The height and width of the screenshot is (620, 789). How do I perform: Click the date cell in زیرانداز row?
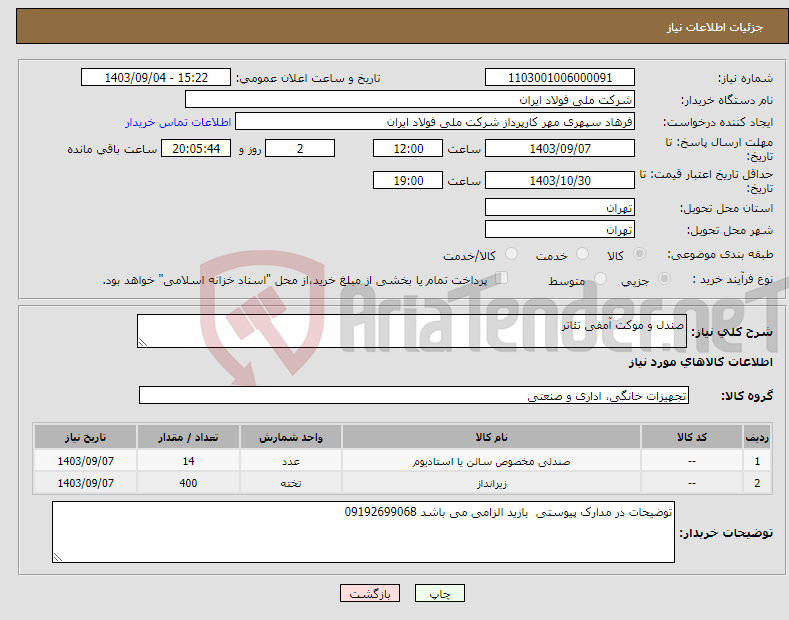pyautogui.click(x=86, y=483)
